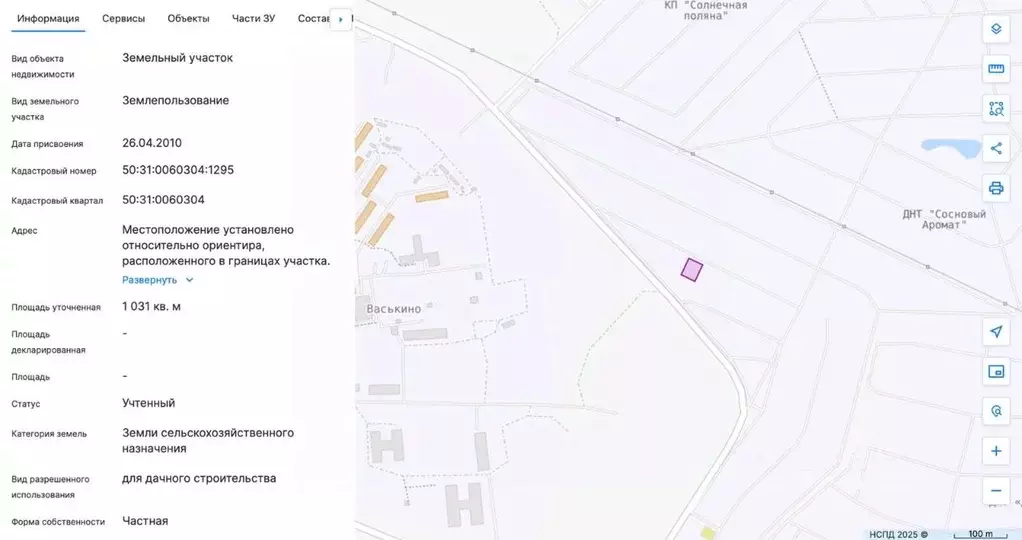Activate the area search selection tool
Screen dimensions: 1022x540
[996, 108]
